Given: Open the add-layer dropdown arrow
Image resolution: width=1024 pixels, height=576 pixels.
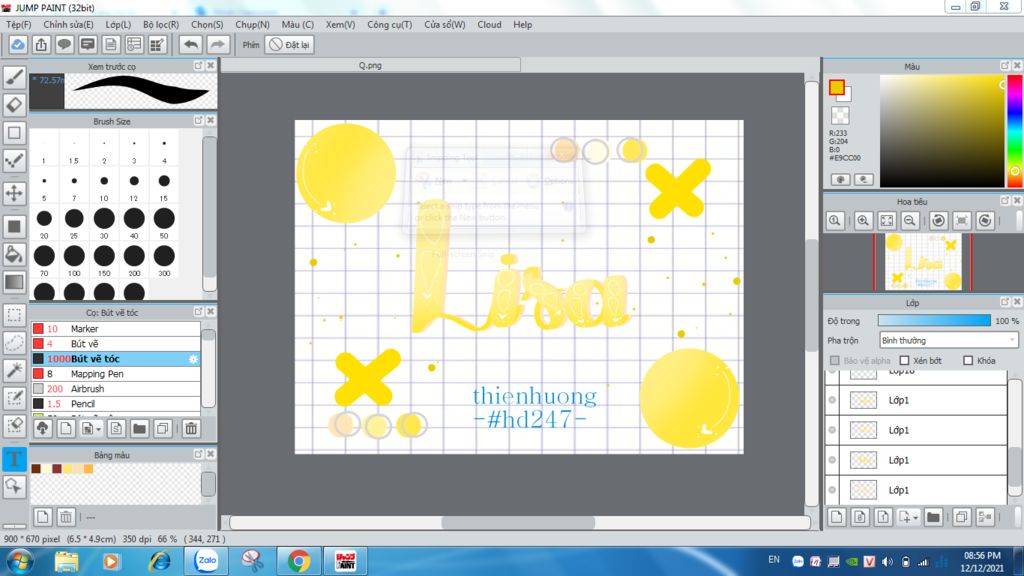Looking at the screenshot, I should (915, 518).
